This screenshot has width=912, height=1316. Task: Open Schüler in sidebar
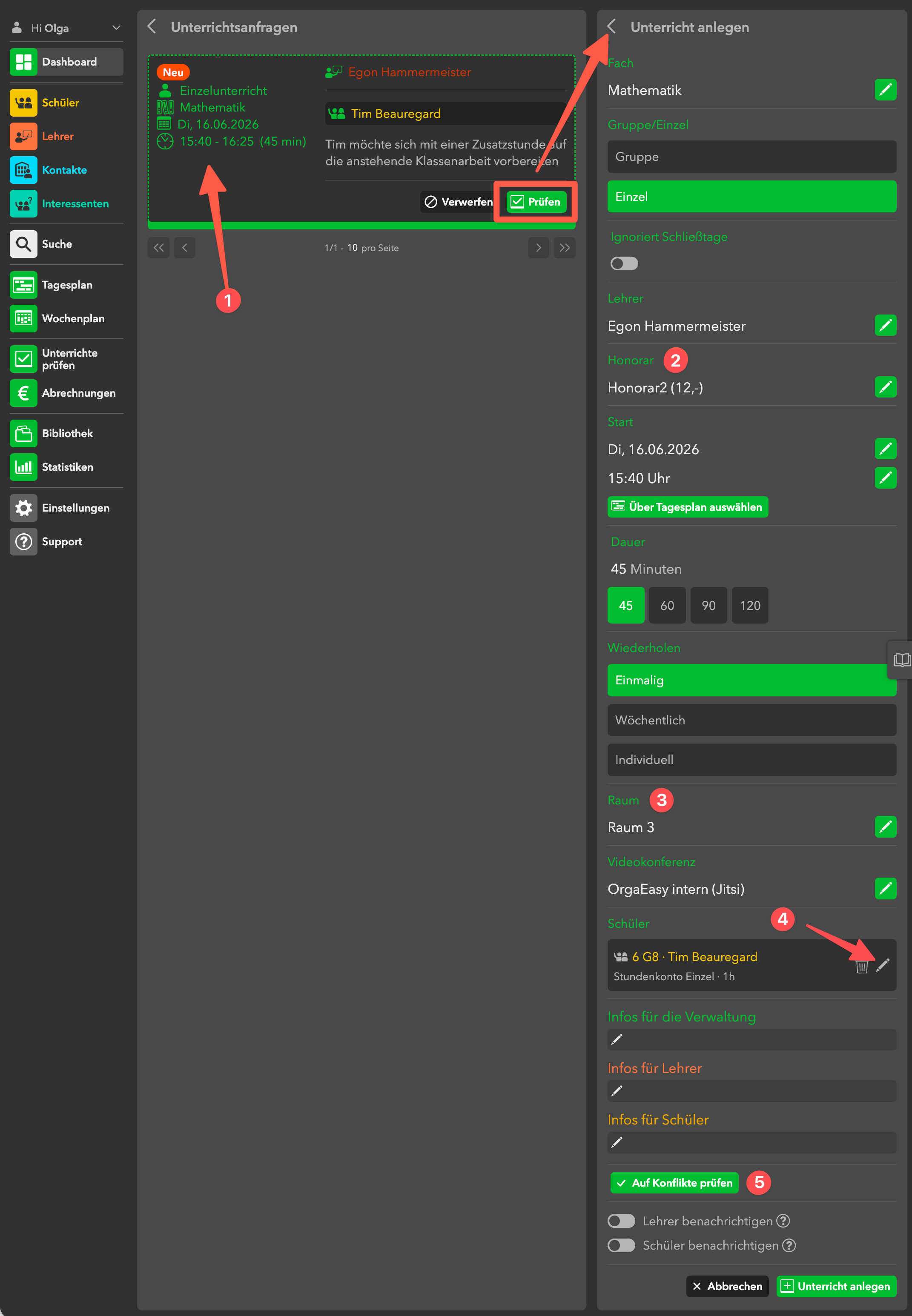pos(60,103)
